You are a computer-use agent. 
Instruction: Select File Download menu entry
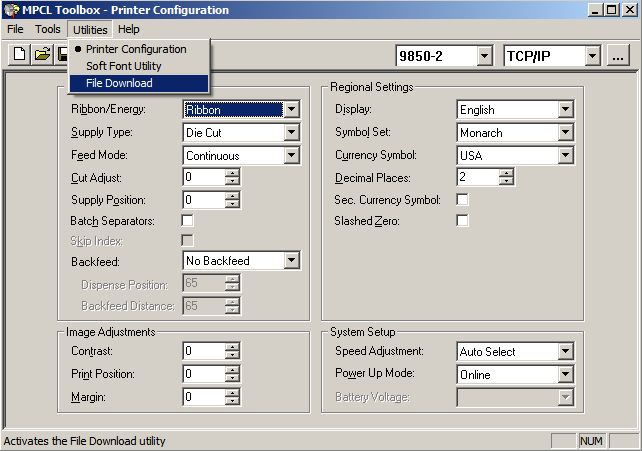click(x=139, y=83)
